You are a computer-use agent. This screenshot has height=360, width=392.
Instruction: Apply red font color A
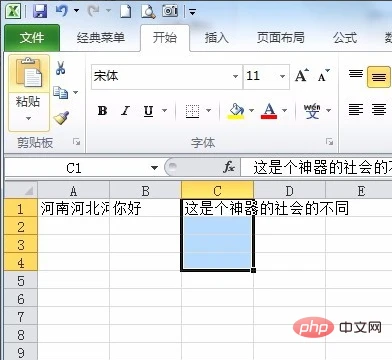[269, 111]
